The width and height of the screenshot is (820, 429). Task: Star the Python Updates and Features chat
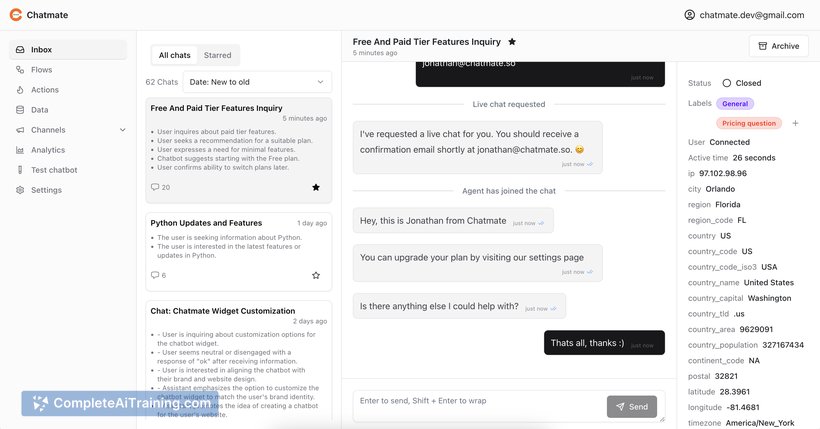[316, 275]
